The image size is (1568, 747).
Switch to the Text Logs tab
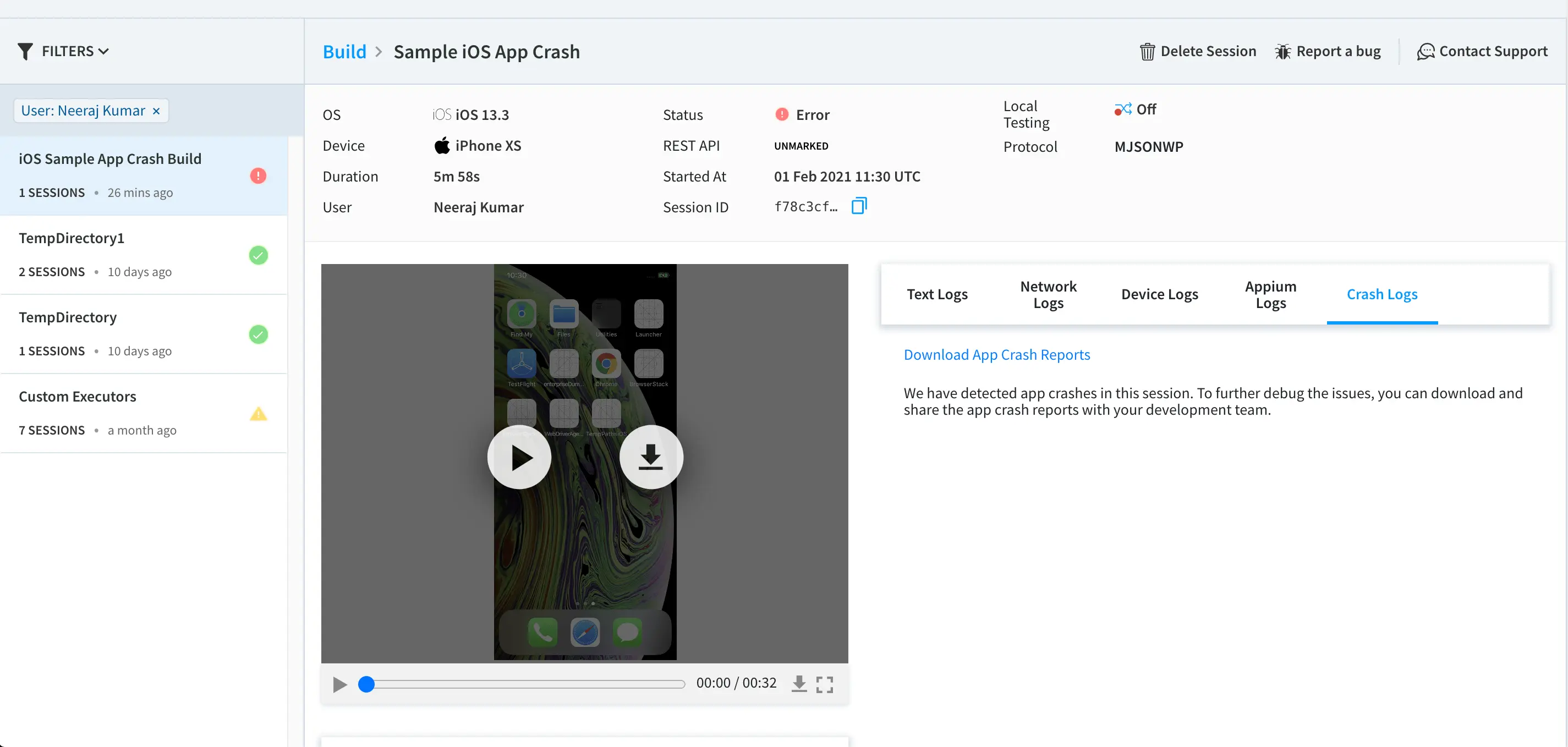coord(936,294)
